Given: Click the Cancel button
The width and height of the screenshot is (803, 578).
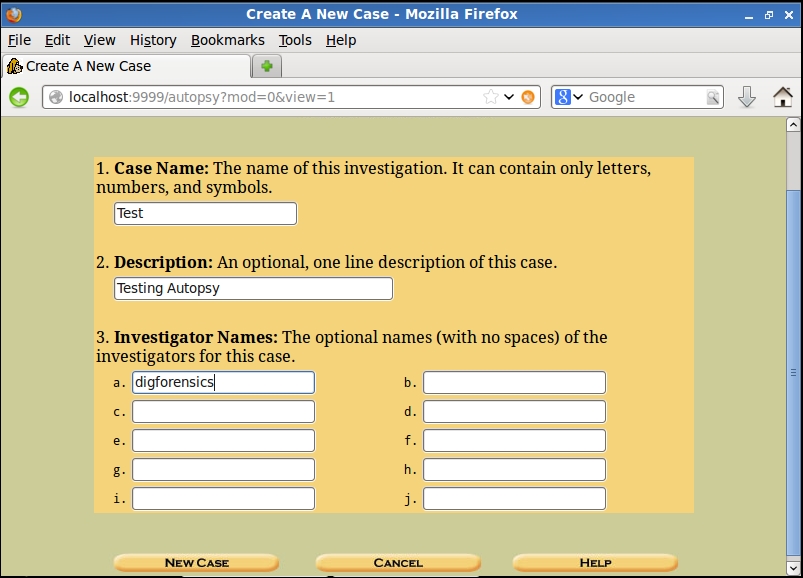Looking at the screenshot, I should [398, 563].
